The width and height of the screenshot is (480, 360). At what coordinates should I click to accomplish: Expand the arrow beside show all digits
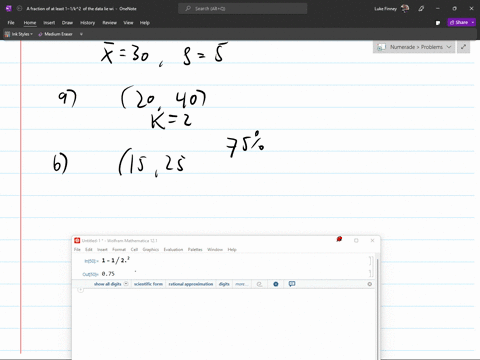click(x=126, y=284)
